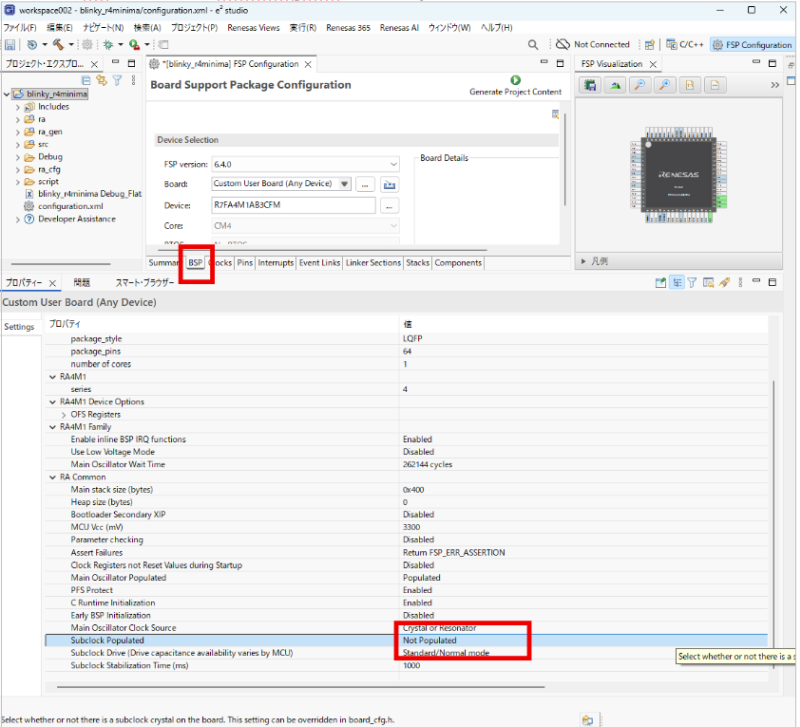The height and width of the screenshot is (727, 800).
Task: Expand the ra_gen folder
Action: (18, 132)
